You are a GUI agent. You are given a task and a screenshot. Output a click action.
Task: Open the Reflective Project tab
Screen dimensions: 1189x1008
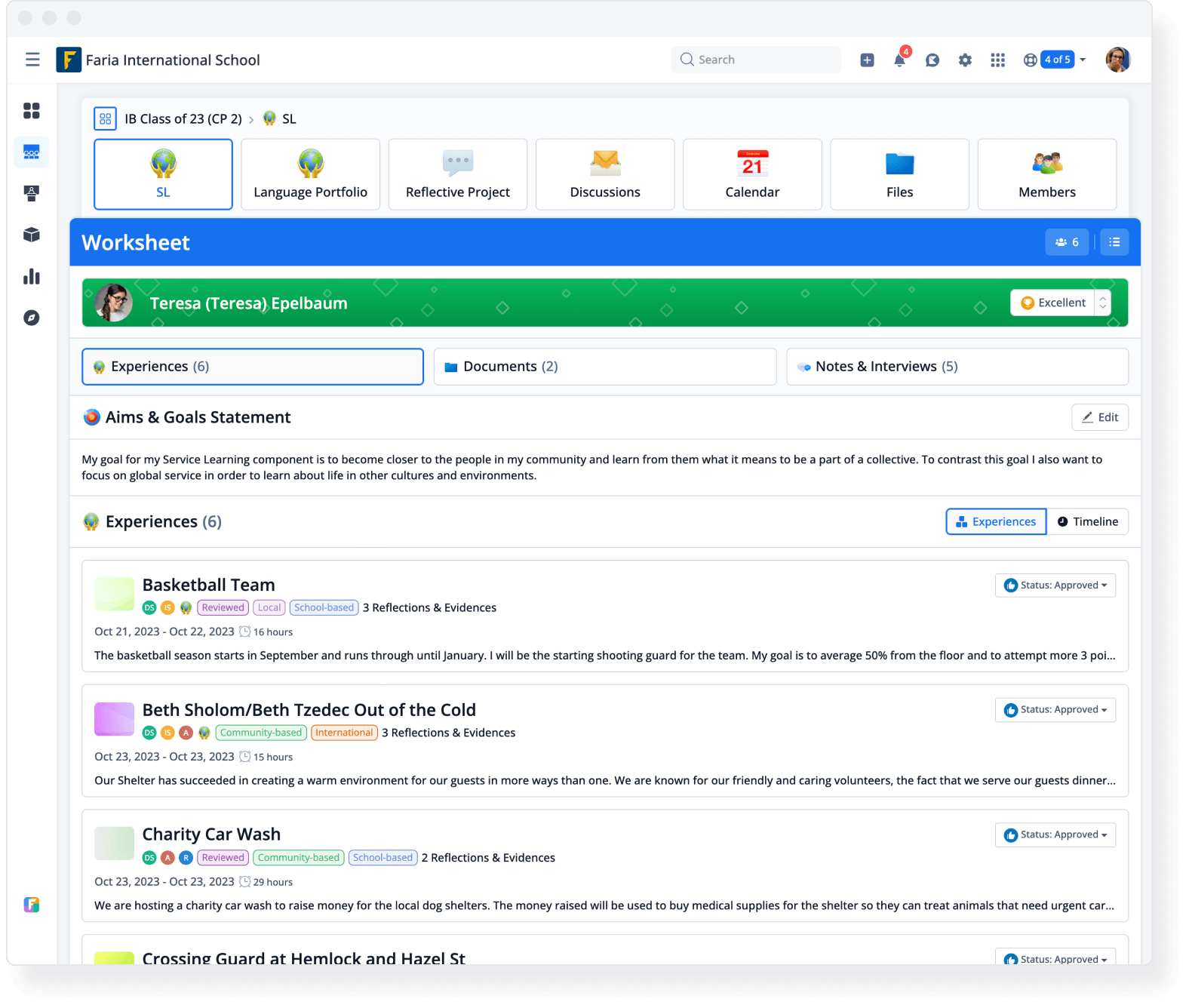point(457,174)
